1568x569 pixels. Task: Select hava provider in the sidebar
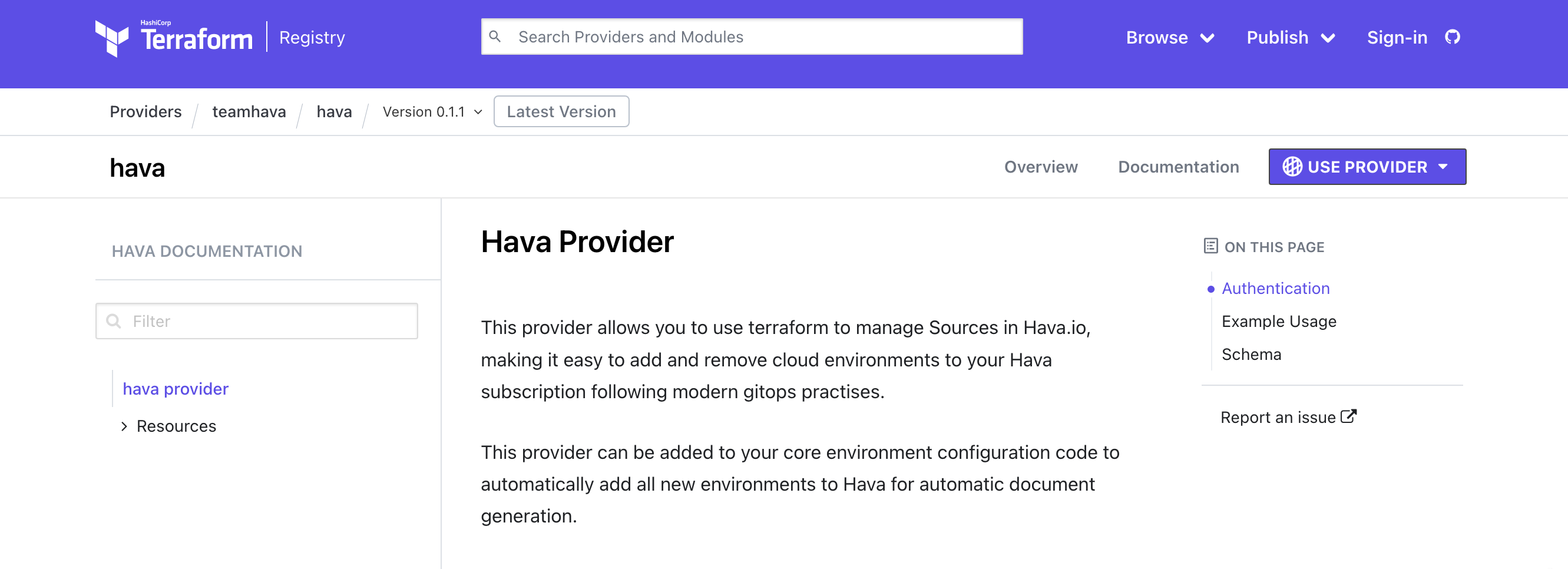(x=176, y=388)
